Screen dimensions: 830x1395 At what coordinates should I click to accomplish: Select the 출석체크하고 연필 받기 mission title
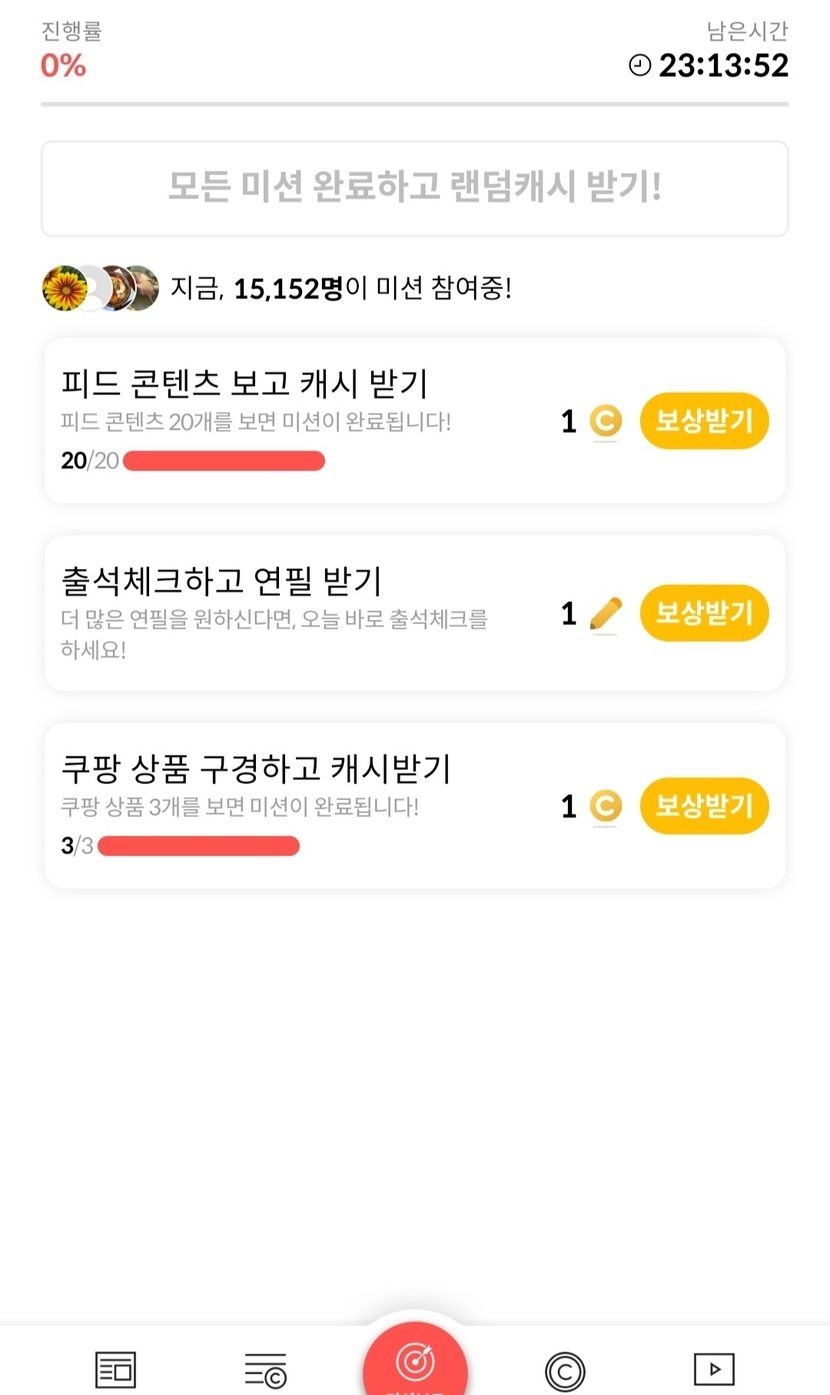(222, 580)
